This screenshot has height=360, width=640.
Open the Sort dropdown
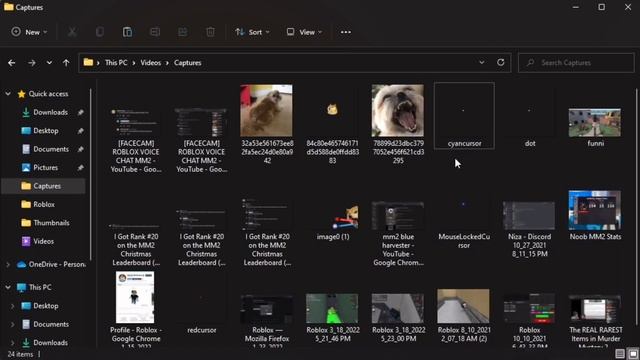tap(252, 32)
